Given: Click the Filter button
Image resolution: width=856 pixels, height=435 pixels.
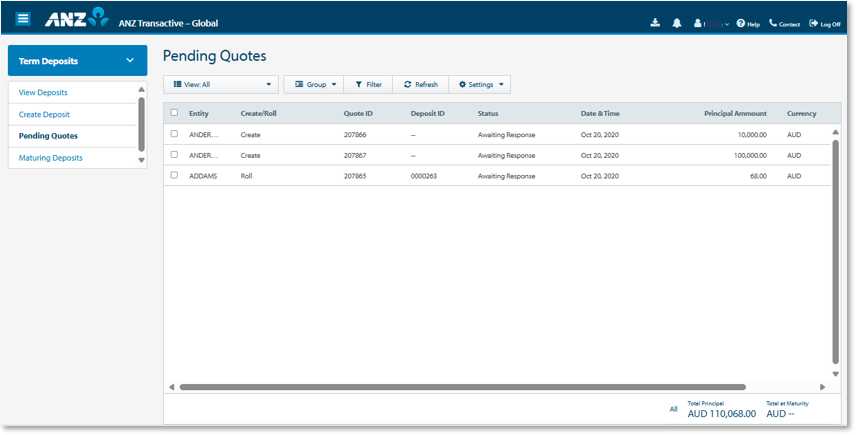Looking at the screenshot, I should (368, 85).
